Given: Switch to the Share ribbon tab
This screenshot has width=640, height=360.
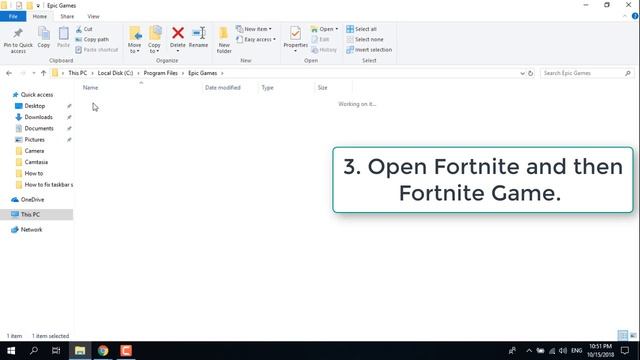Looking at the screenshot, I should [67, 16].
